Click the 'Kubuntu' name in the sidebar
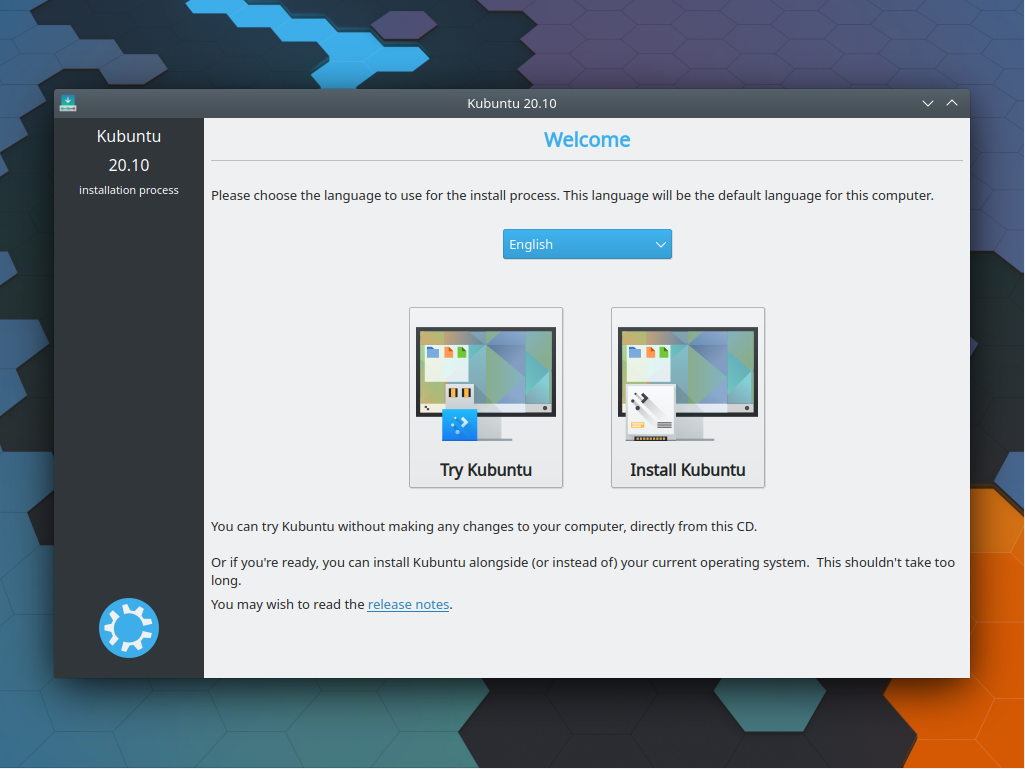Image resolution: width=1025 pixels, height=769 pixels. click(129, 136)
